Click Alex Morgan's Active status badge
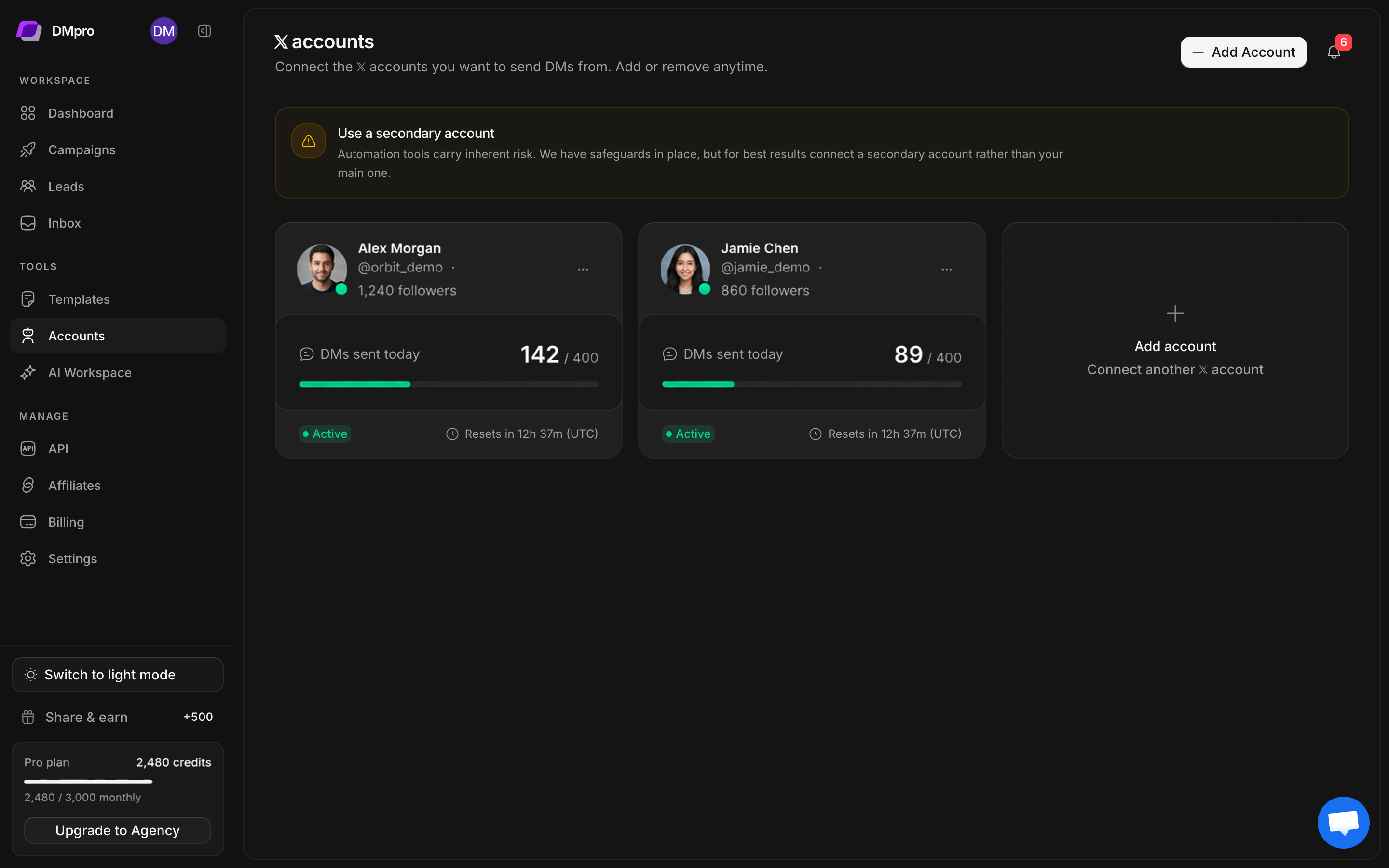This screenshot has width=1389, height=868. pos(325,434)
